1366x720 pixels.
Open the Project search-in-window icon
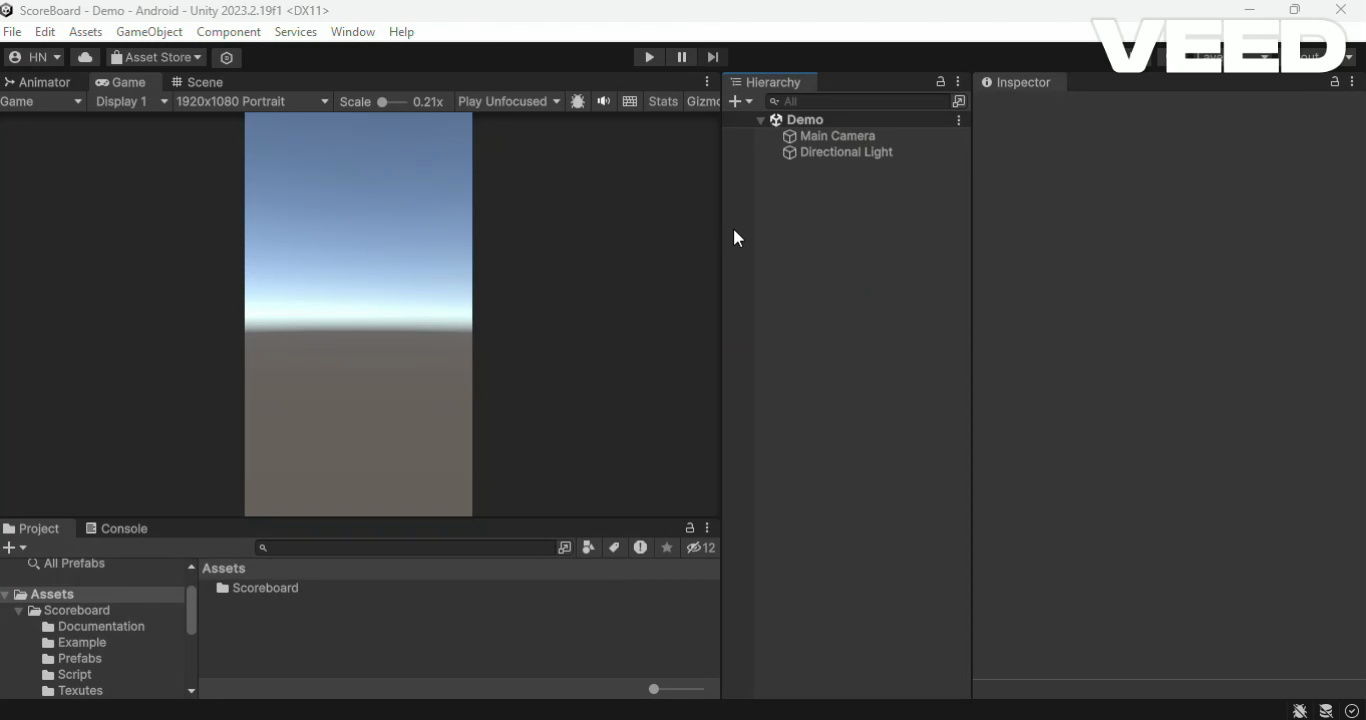coord(565,547)
